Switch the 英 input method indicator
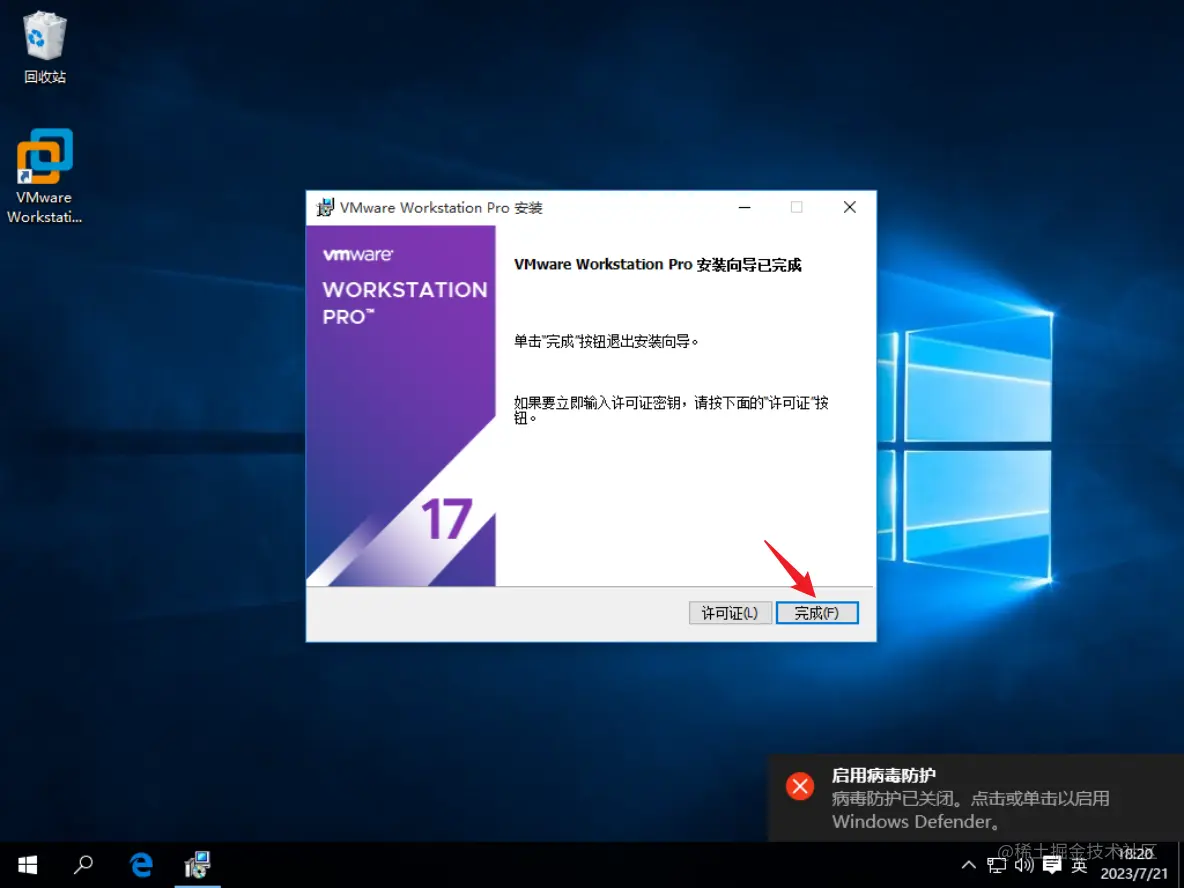 tap(1080, 865)
